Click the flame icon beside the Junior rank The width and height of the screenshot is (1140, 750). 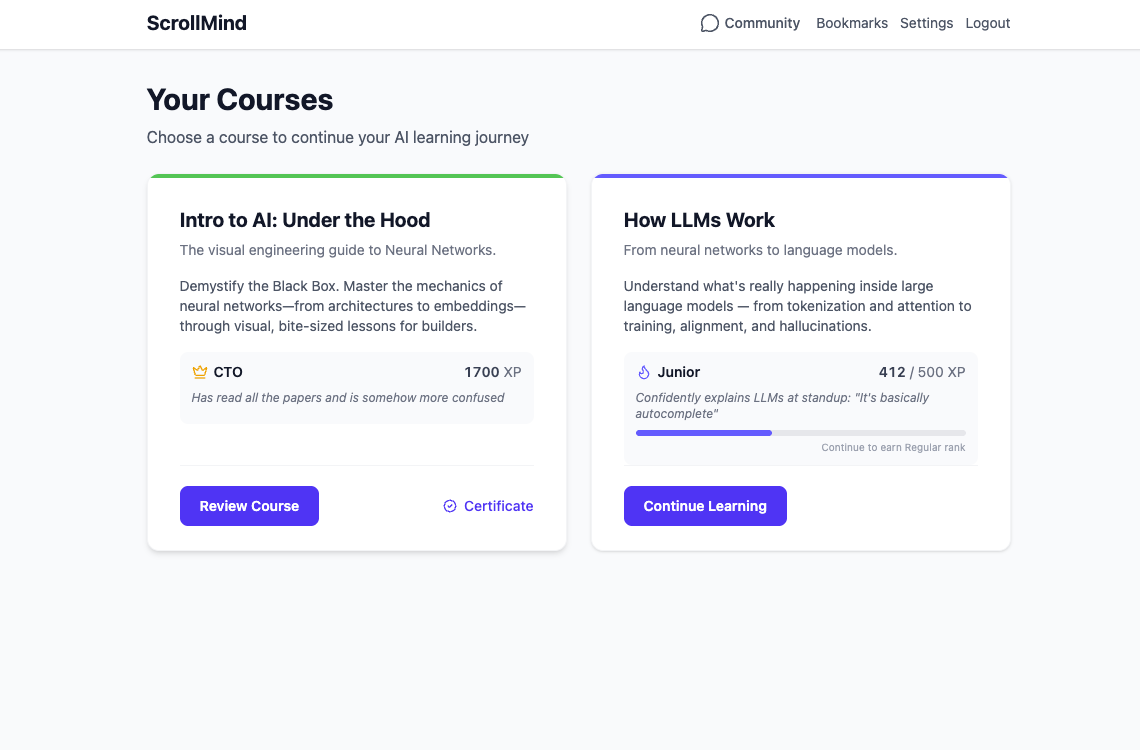pos(643,371)
